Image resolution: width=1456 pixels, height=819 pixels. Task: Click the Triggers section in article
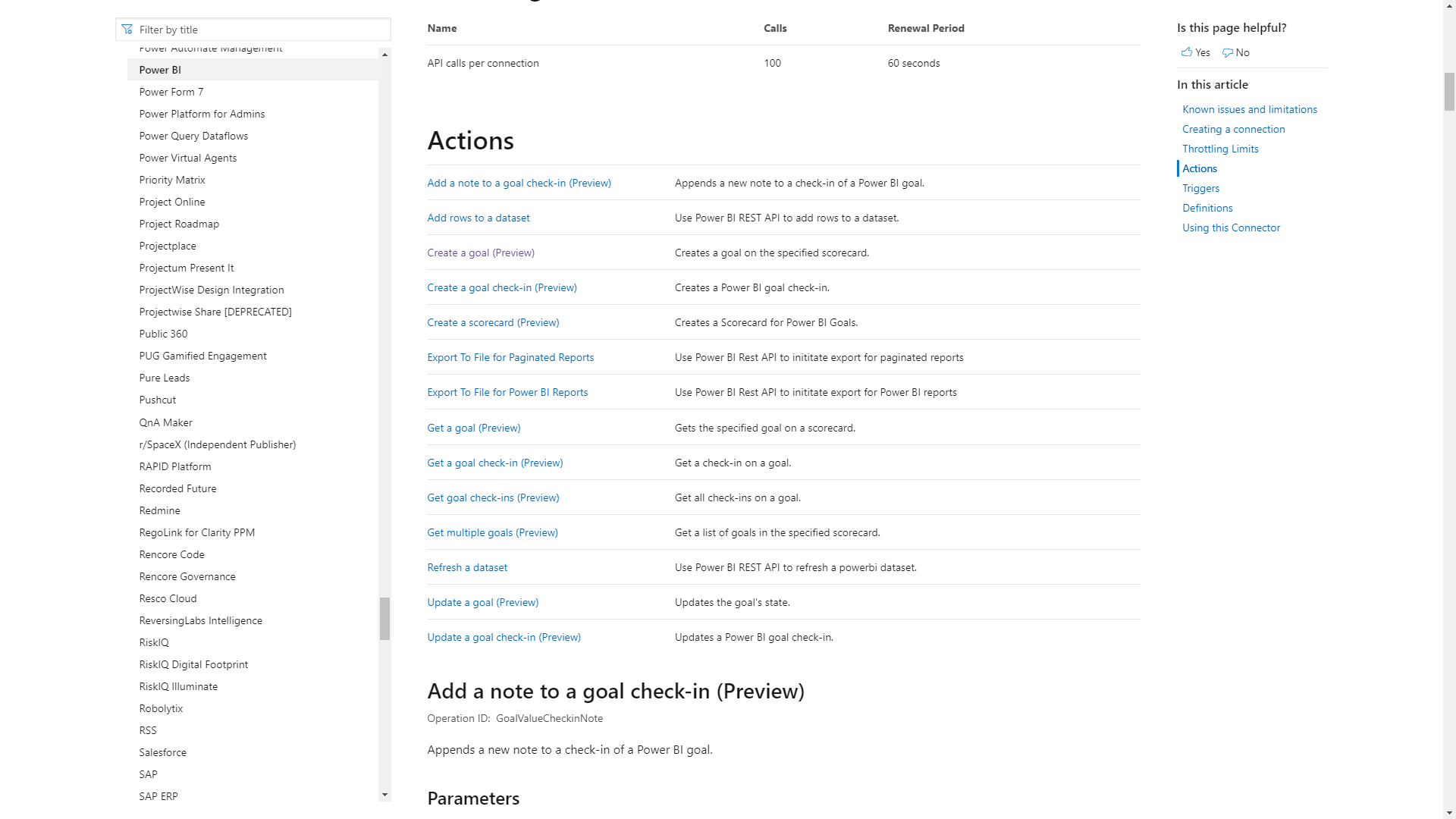1200,188
